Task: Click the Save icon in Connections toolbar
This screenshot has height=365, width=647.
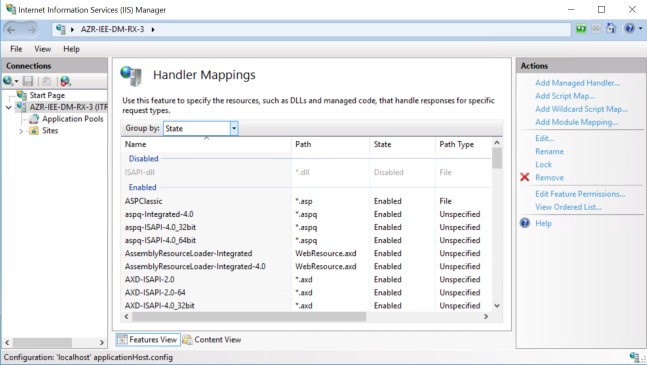Action: coord(28,81)
